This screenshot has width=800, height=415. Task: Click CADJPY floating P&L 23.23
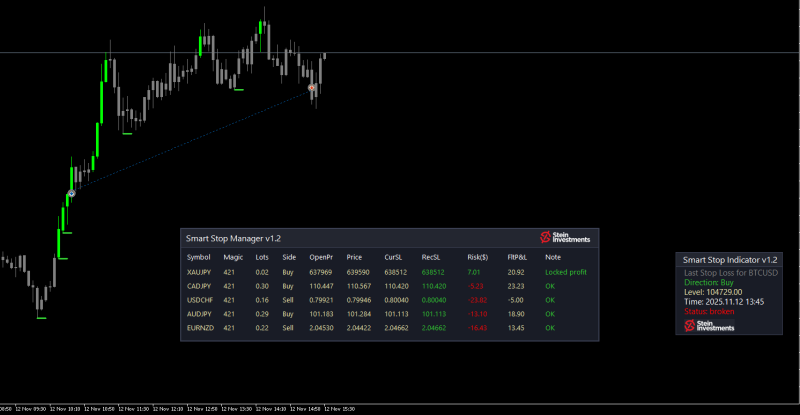pyautogui.click(x=516, y=286)
